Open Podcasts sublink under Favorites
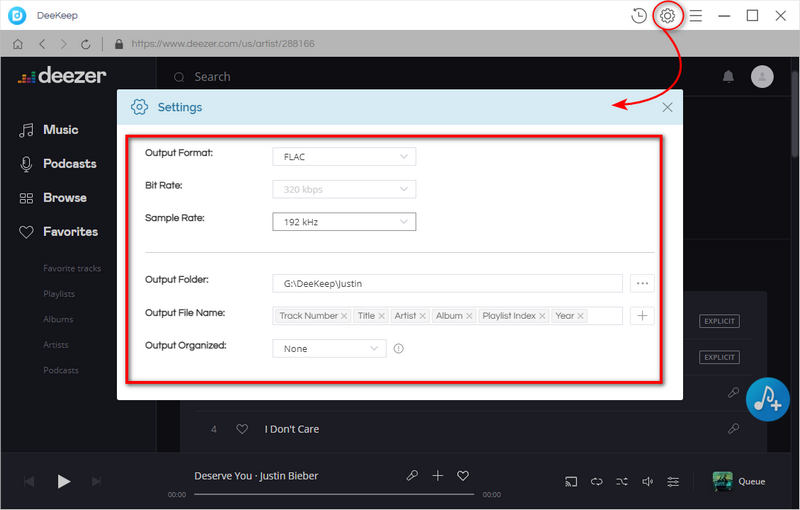 pos(61,370)
